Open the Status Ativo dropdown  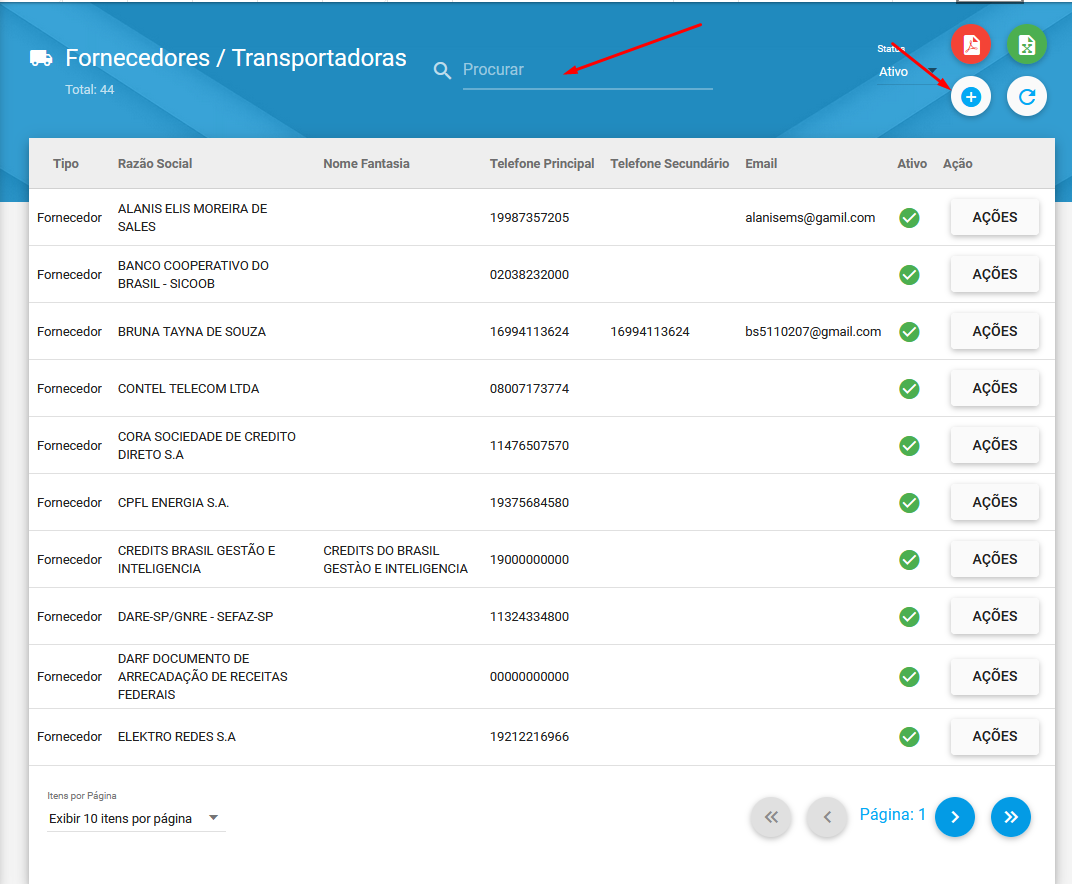(909, 72)
